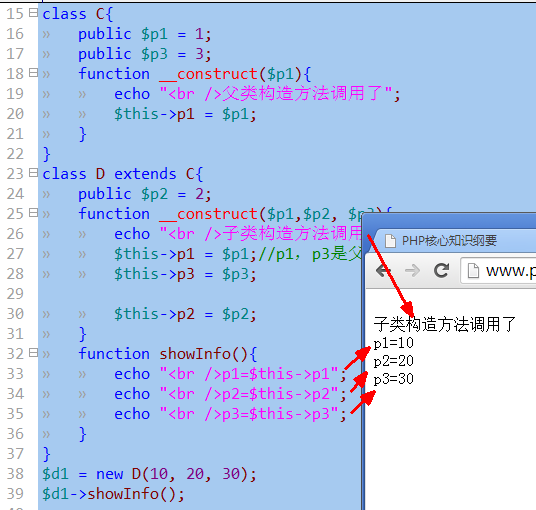
Task: Click line number 22 in the gutter
Action: (x=15, y=154)
